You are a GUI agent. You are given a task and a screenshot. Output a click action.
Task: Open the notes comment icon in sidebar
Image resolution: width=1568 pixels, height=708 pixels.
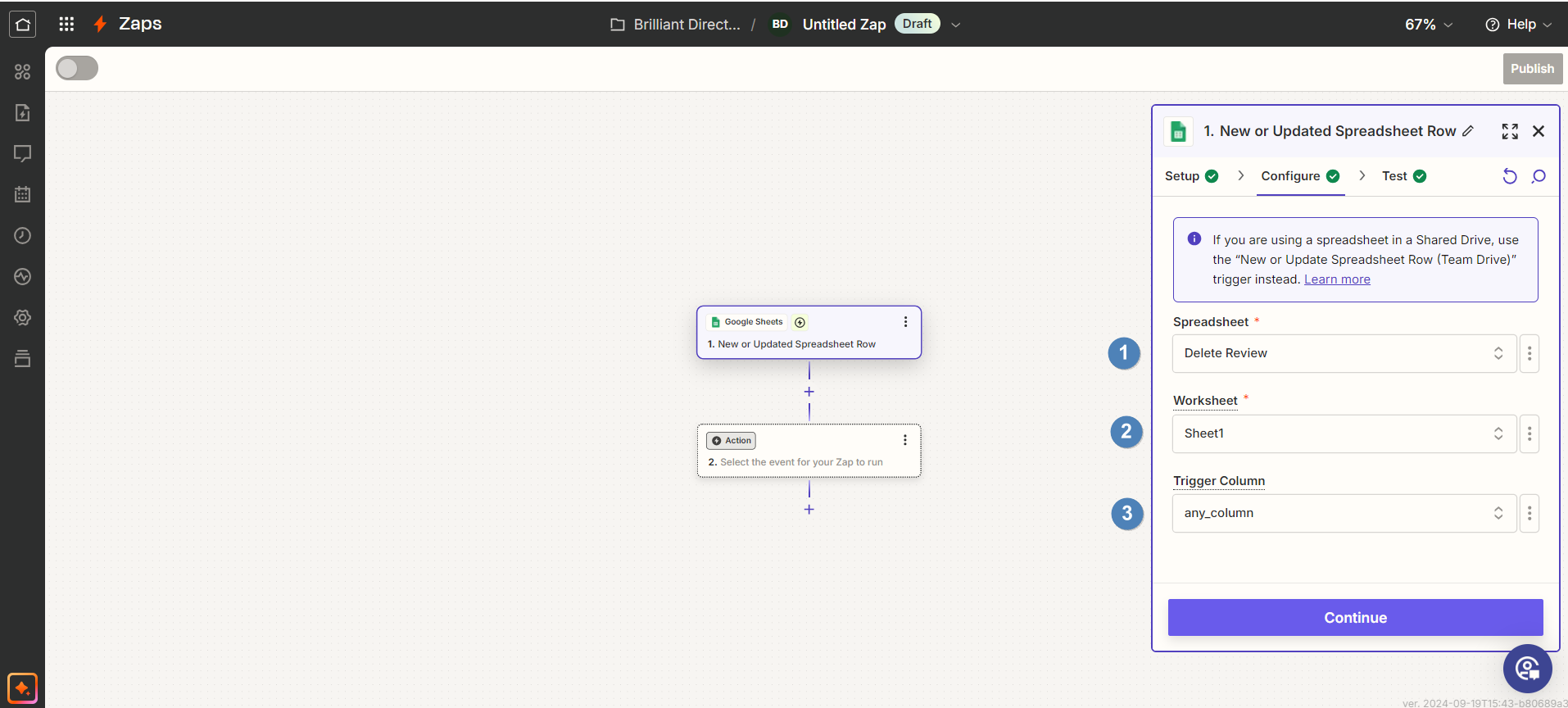tap(23, 154)
